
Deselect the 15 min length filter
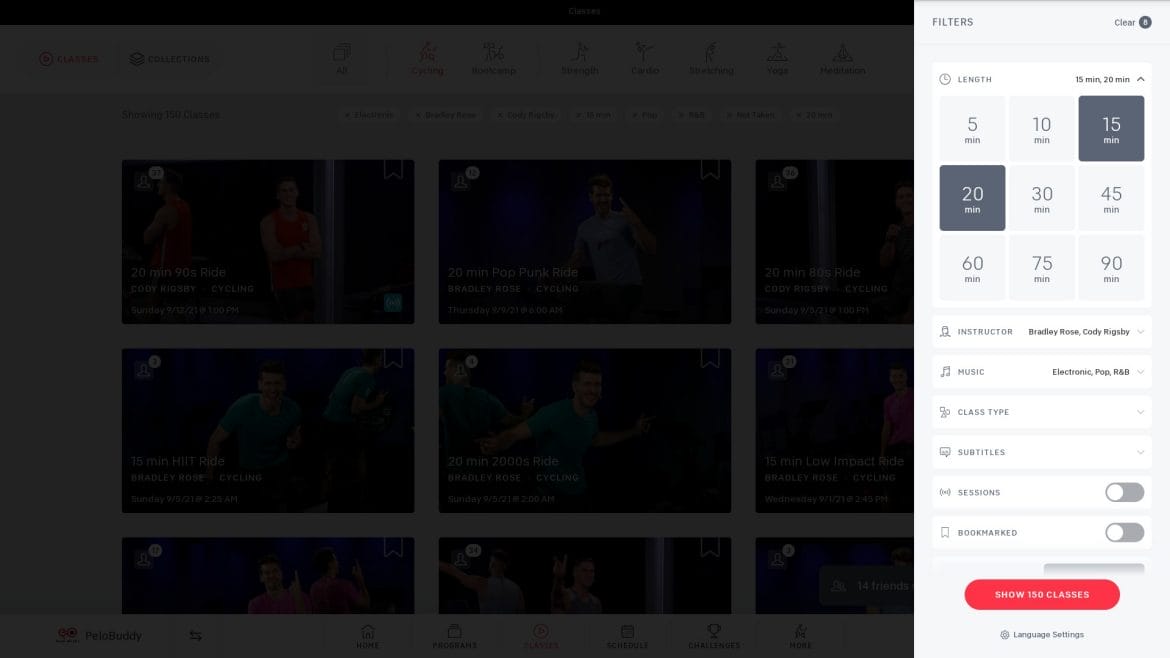tap(1111, 128)
